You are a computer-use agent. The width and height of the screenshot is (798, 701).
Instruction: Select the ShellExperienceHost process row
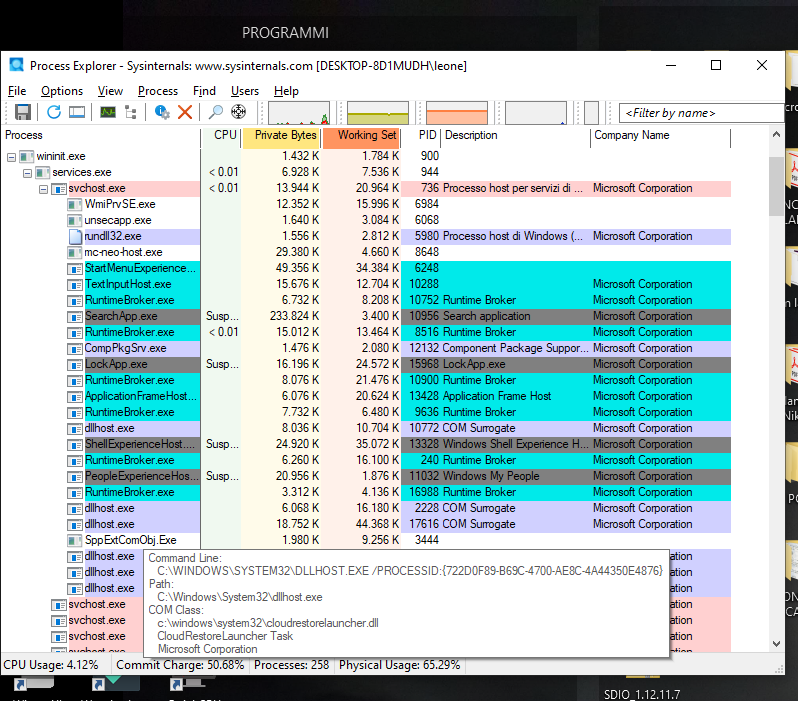coord(365,444)
